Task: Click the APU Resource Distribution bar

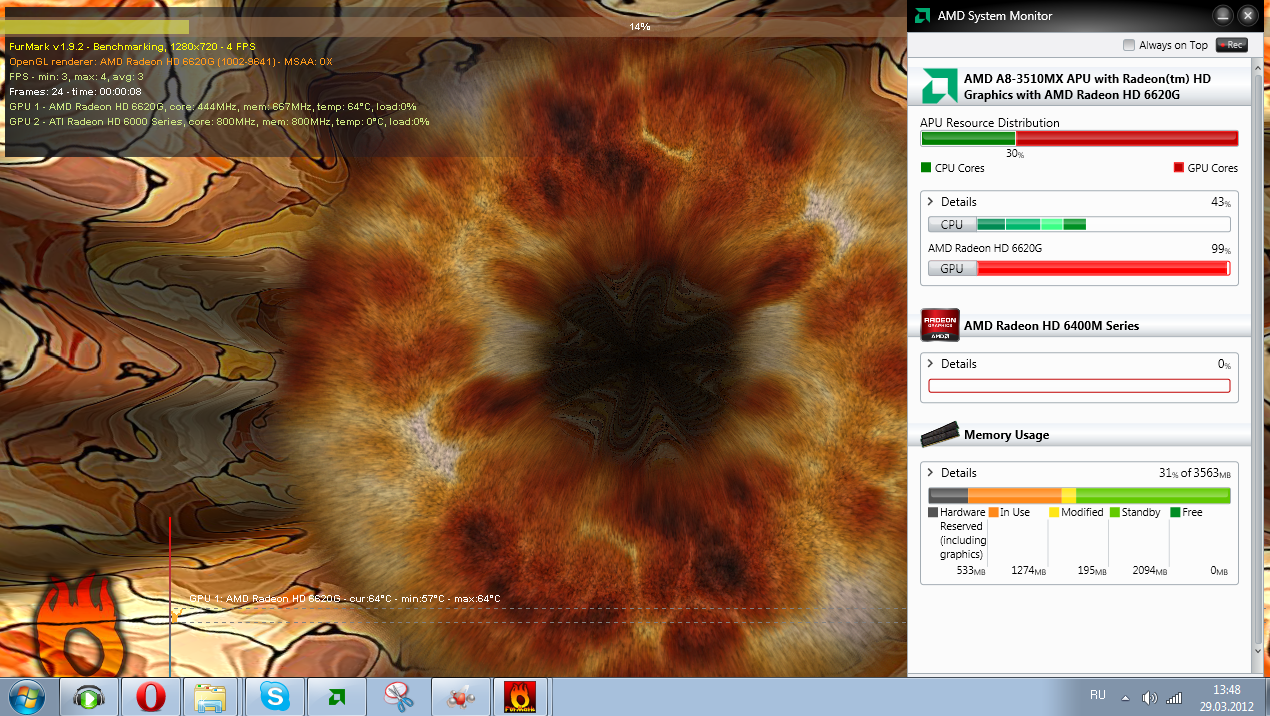Action: 1079,139
